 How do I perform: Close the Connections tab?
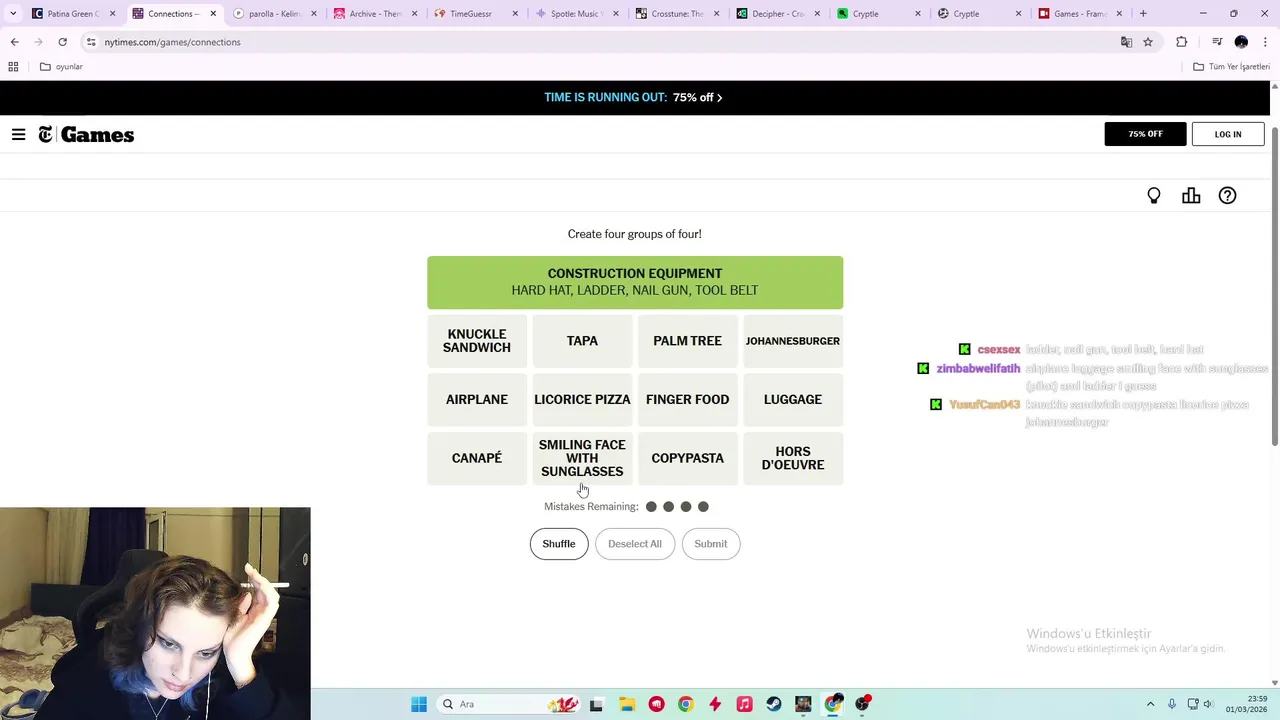[x=213, y=14]
